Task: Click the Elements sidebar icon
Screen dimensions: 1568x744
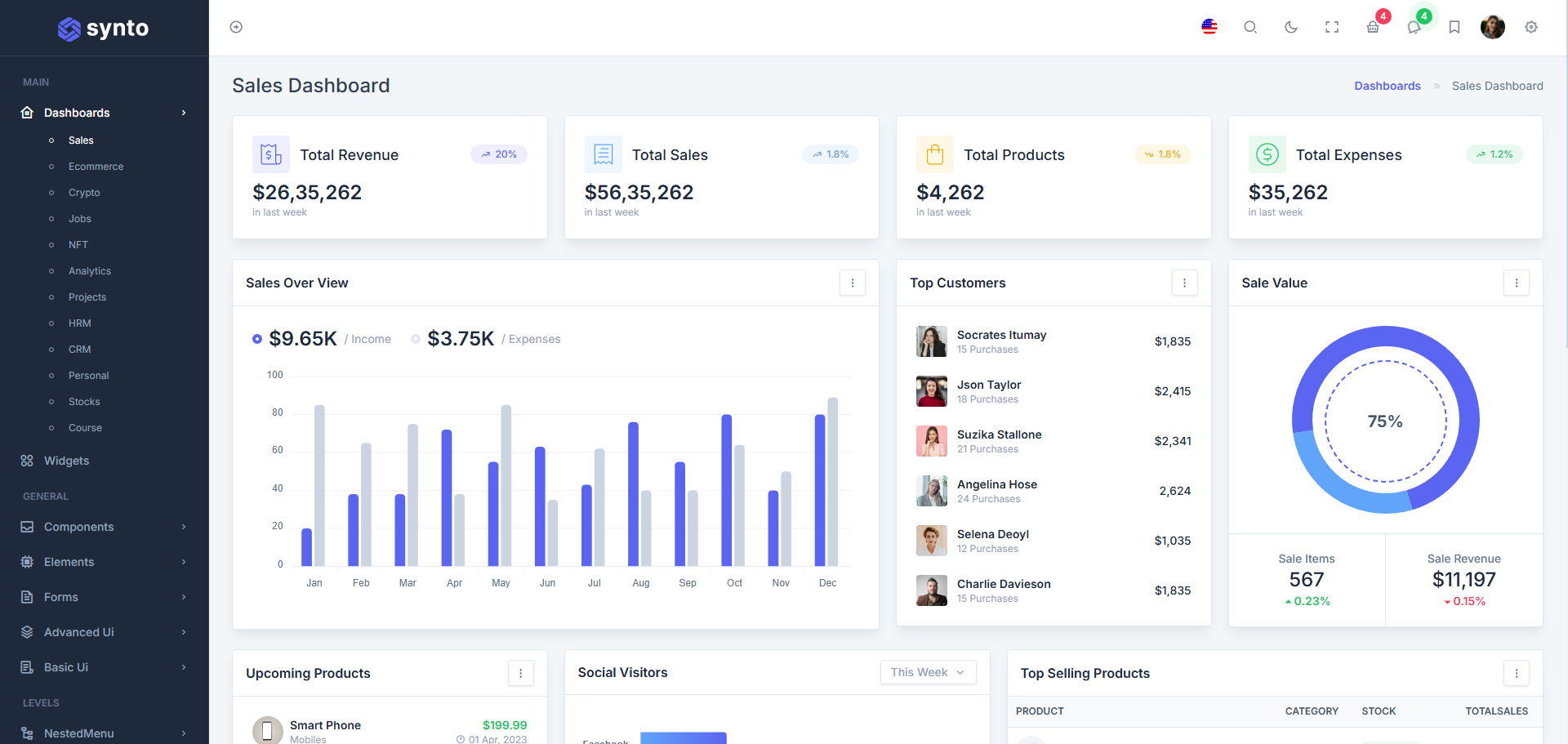Action: tap(27, 562)
